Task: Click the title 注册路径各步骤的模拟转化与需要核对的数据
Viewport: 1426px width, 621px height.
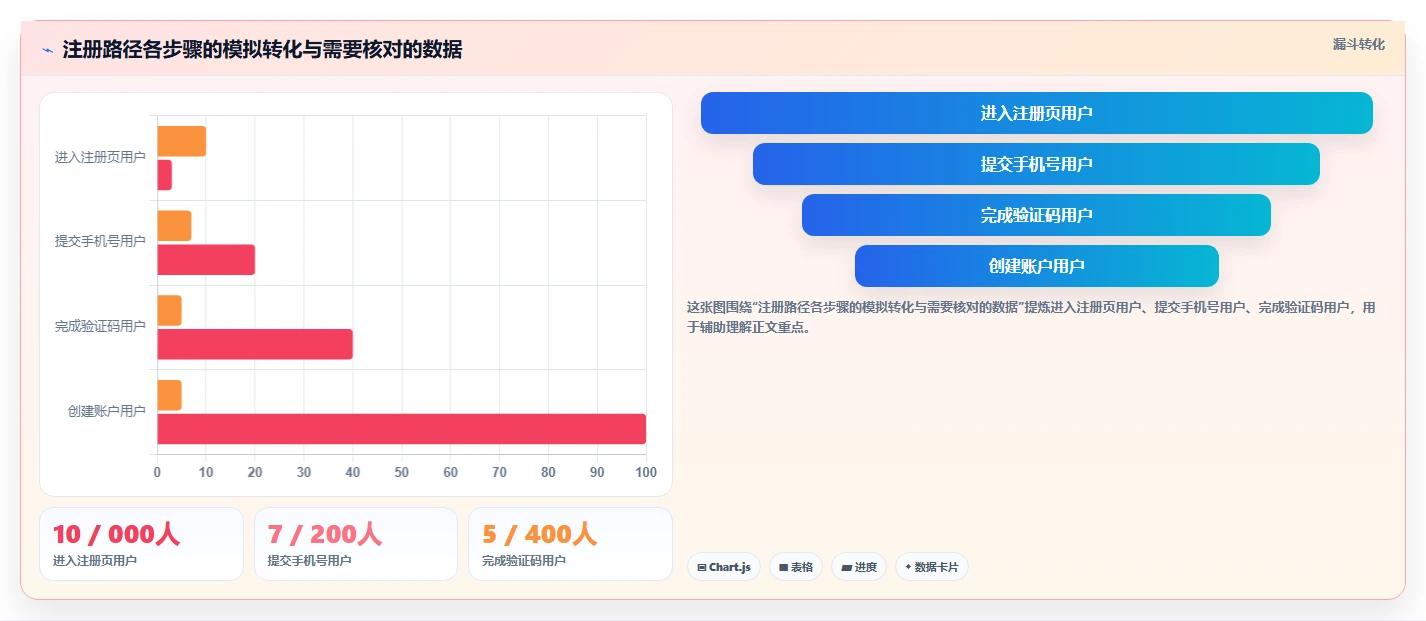Action: coord(262,50)
